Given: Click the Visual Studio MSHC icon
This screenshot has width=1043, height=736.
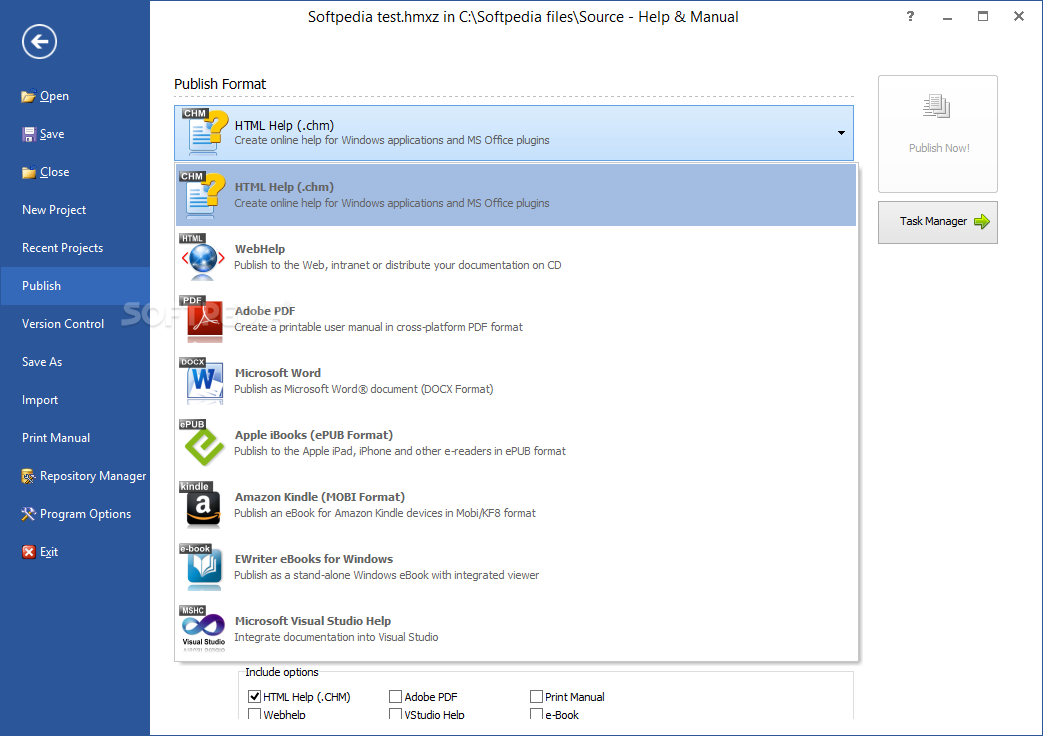Looking at the screenshot, I should click(x=202, y=629).
